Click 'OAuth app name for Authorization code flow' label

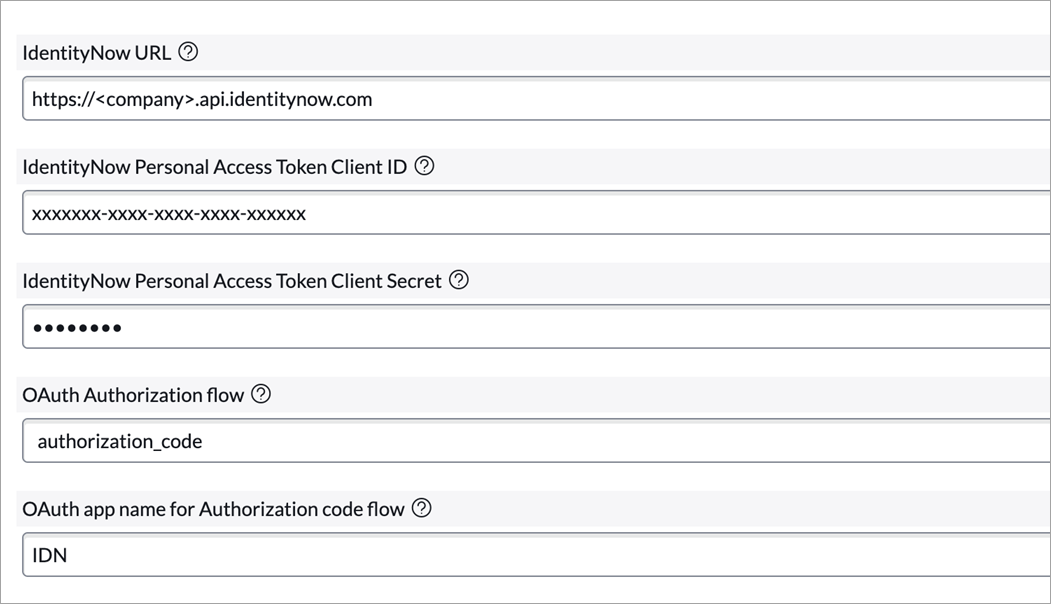213,509
